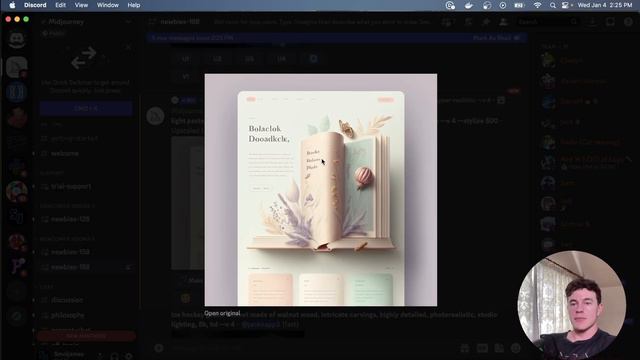Click the blue button in Quick Switcher tip

[x=86, y=109]
